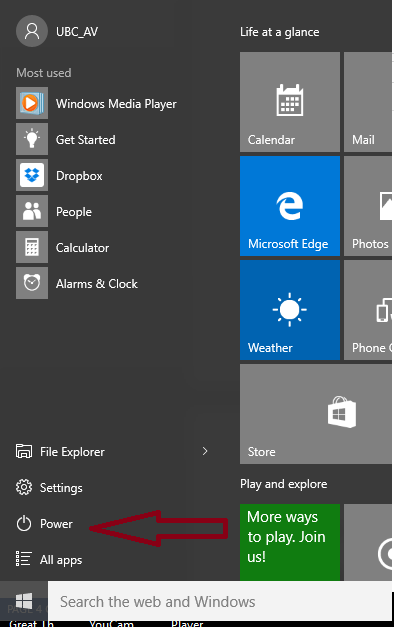Select Alarms & Clock menu entry text

97,284
